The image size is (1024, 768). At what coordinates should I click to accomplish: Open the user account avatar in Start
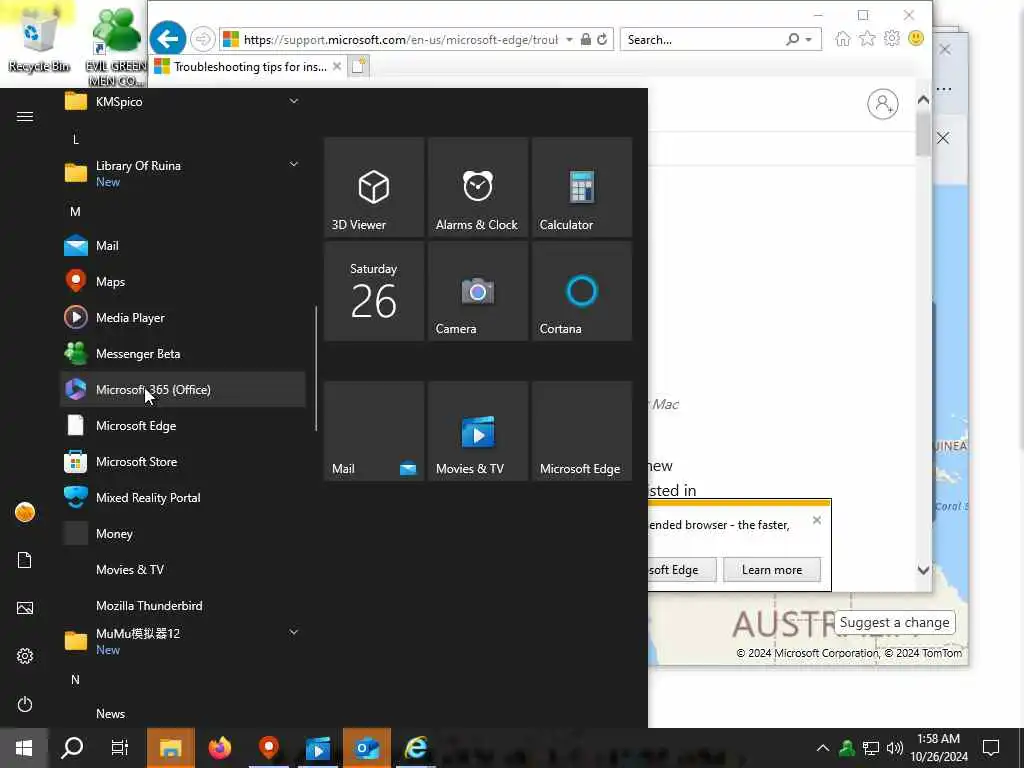tap(25, 512)
